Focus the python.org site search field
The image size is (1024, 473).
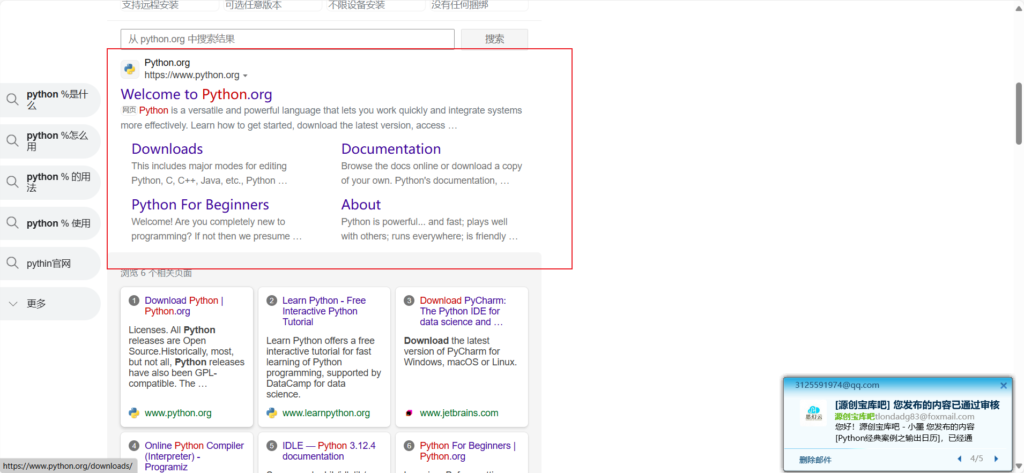pos(287,39)
